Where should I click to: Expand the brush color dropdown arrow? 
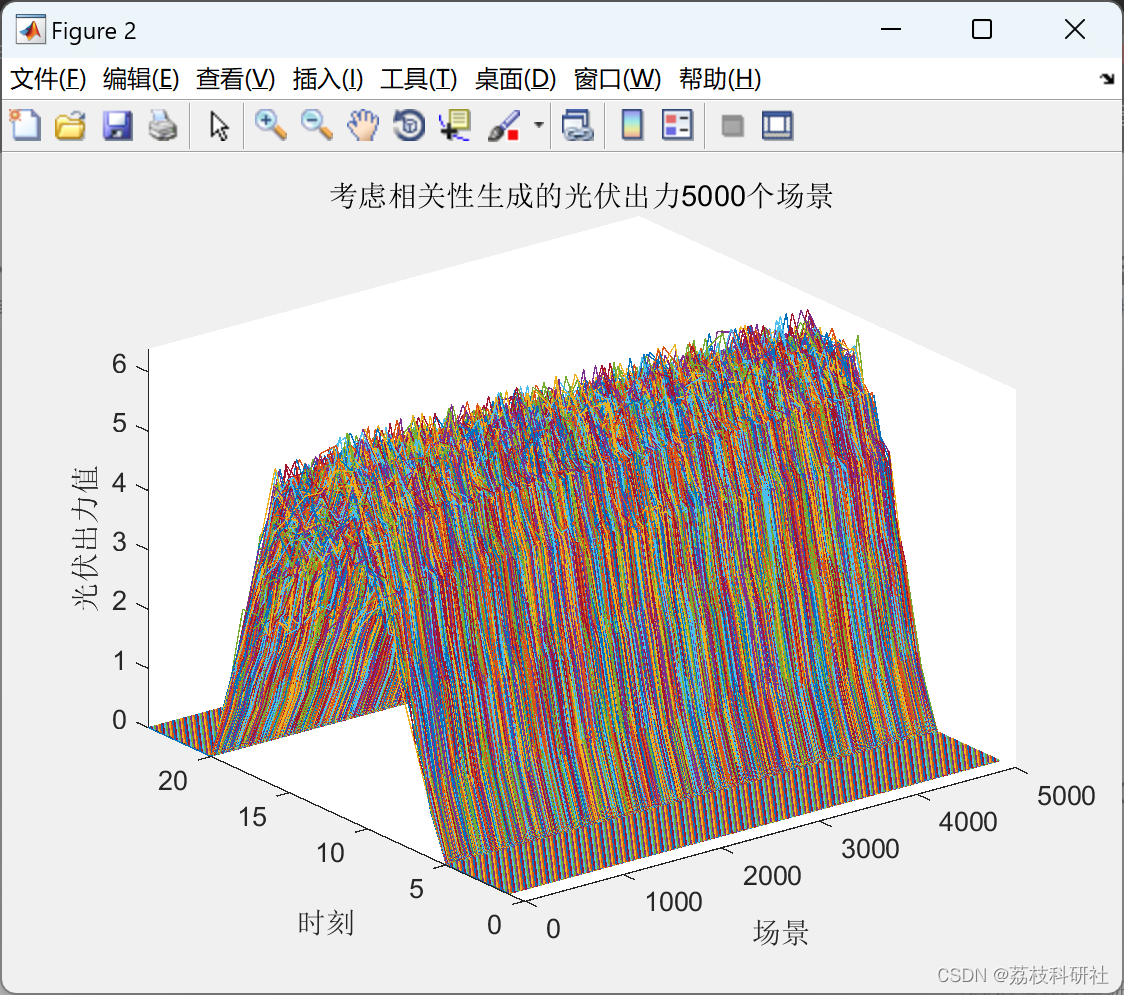pos(538,125)
